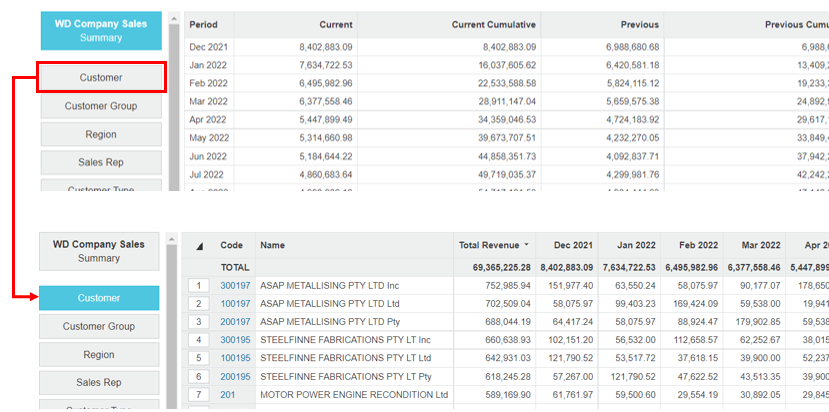Image resolution: width=829 pixels, height=412 pixels.
Task: Select the highlighted blue Customer tab
Action: tap(99, 298)
